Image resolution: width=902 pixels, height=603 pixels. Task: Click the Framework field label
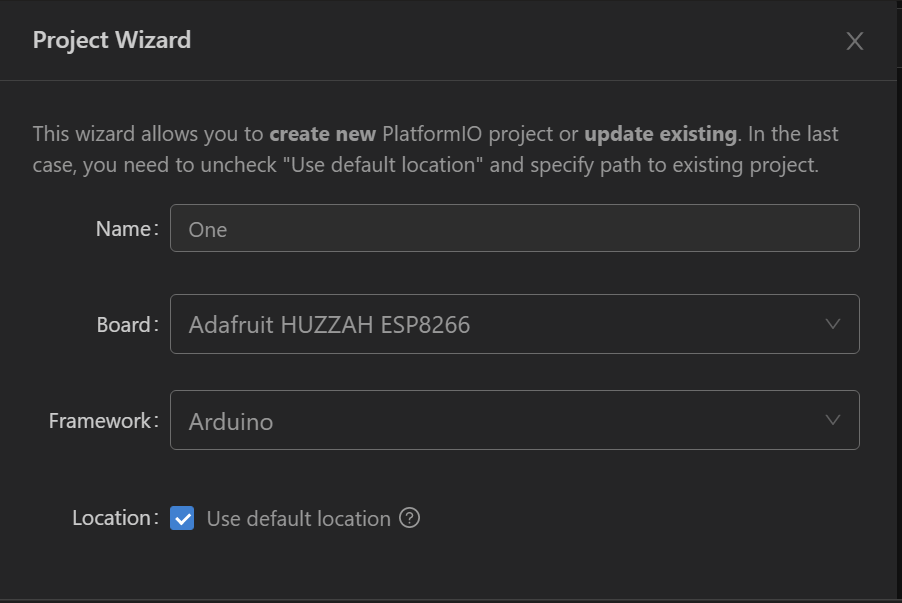pos(101,420)
